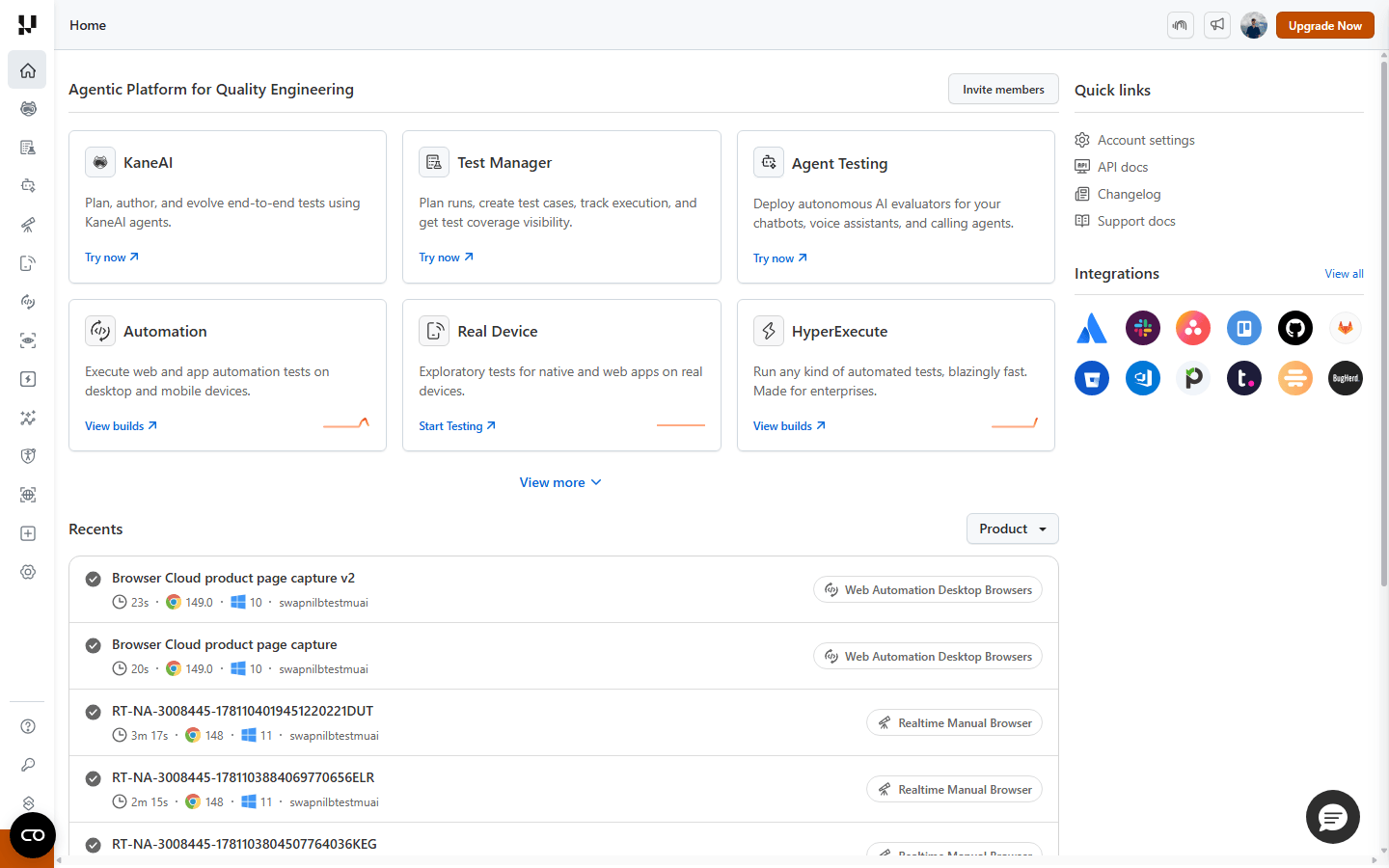Open the Product filter dropdown
Viewport: 1389px width, 868px height.
(1013, 529)
